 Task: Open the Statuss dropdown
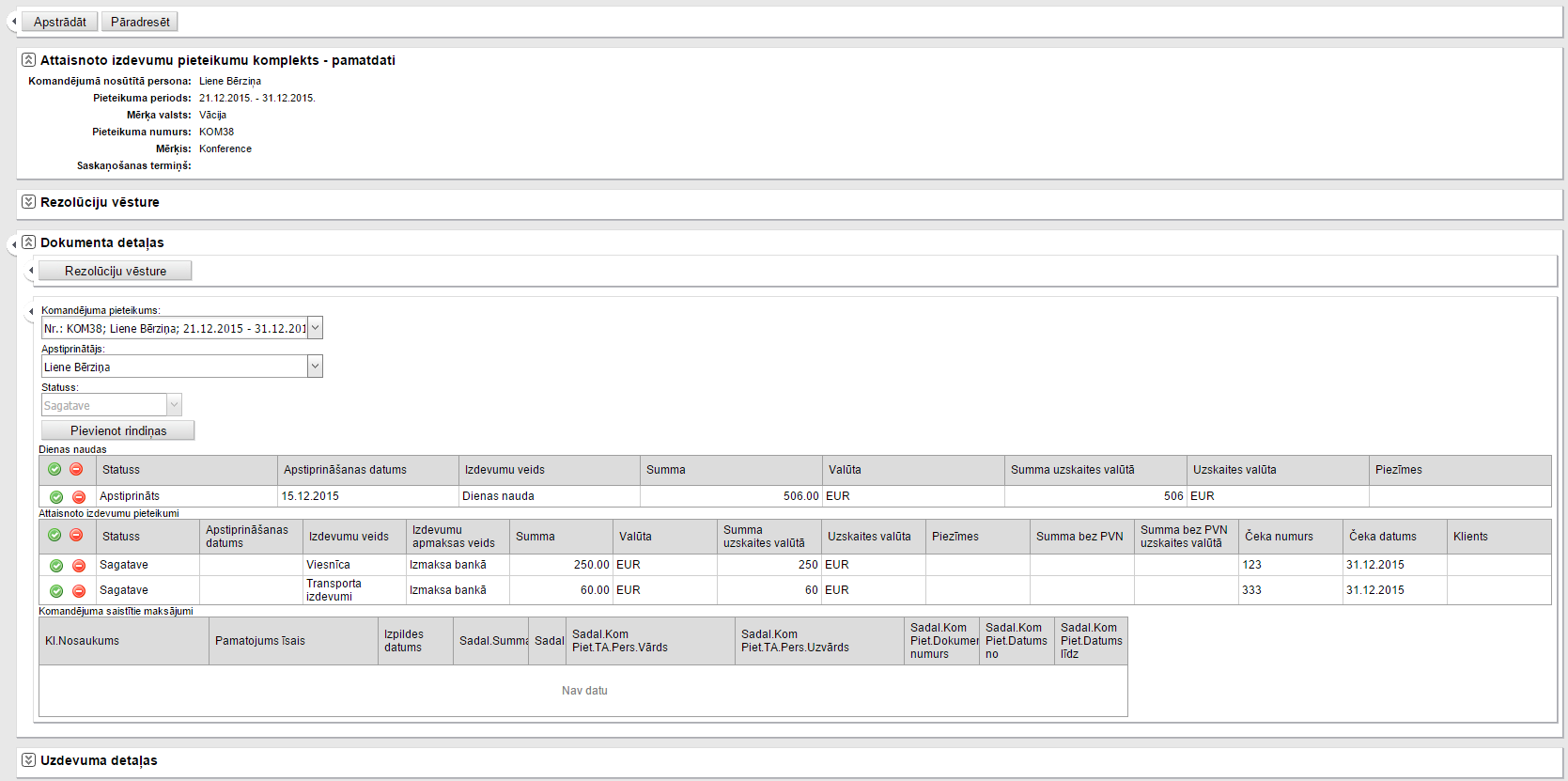coord(174,405)
